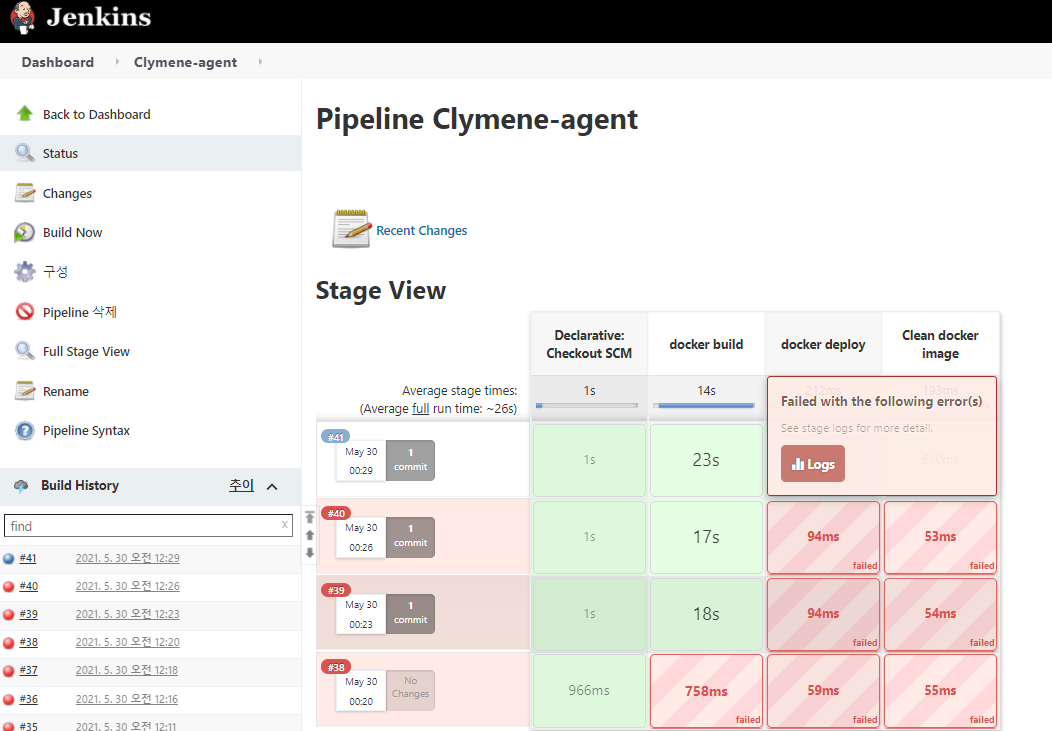Page up build history arrow
Viewport: 1052px width, 731px height.
tap(310, 535)
